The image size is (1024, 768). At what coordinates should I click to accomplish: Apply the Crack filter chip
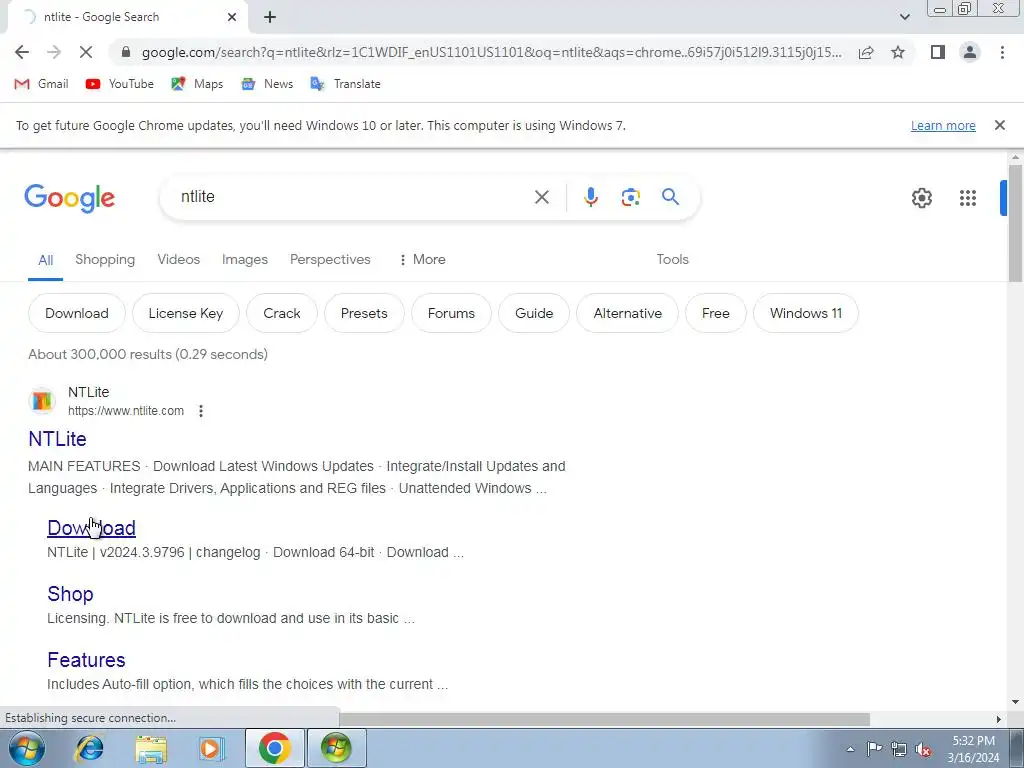[281, 313]
